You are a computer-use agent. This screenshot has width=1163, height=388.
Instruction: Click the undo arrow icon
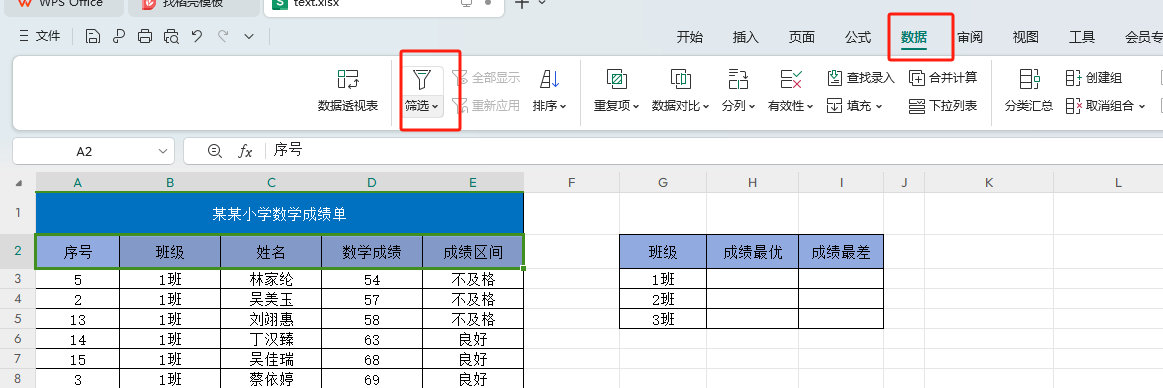coord(197,36)
